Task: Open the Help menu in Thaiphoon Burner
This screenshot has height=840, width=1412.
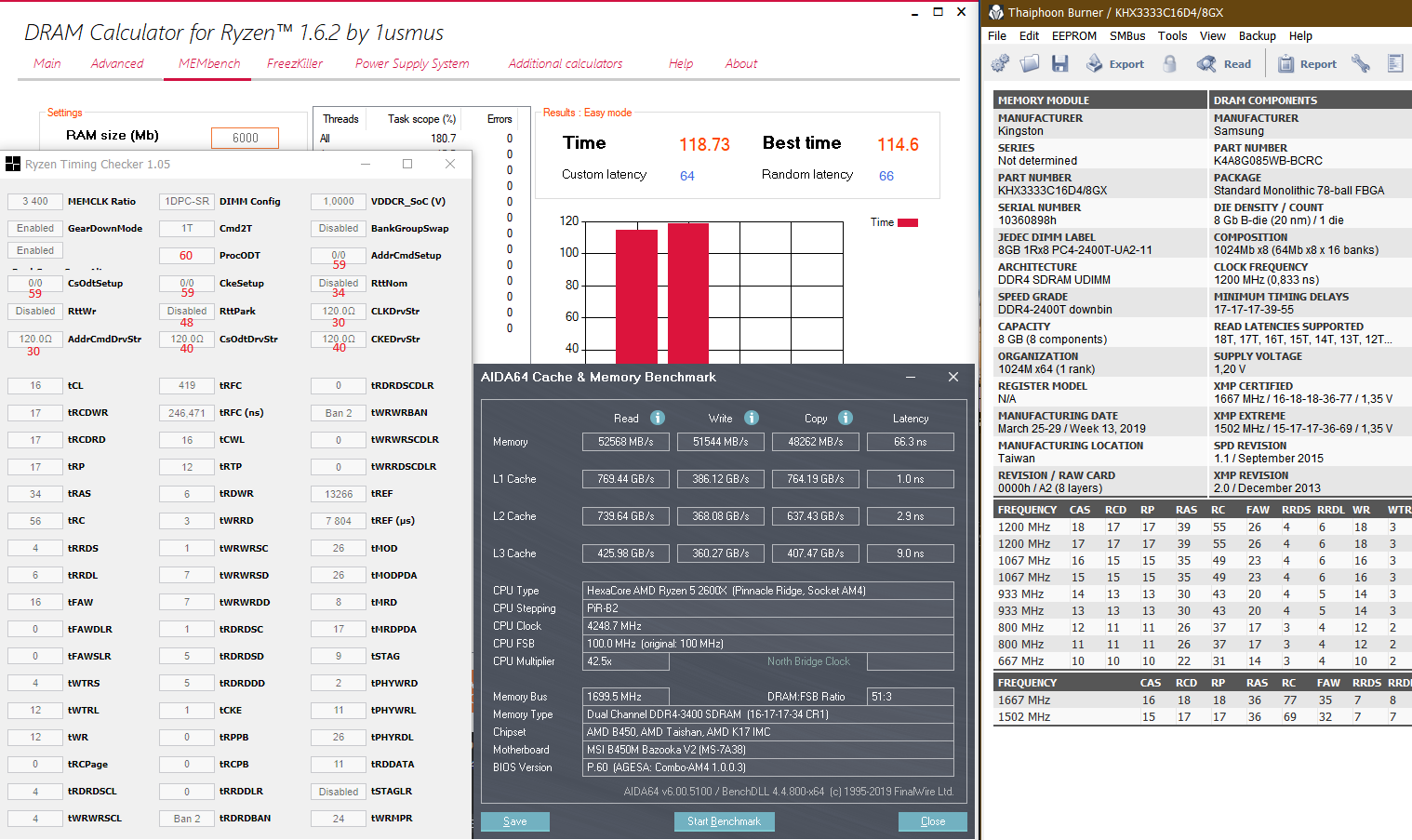Action: click(x=1300, y=36)
